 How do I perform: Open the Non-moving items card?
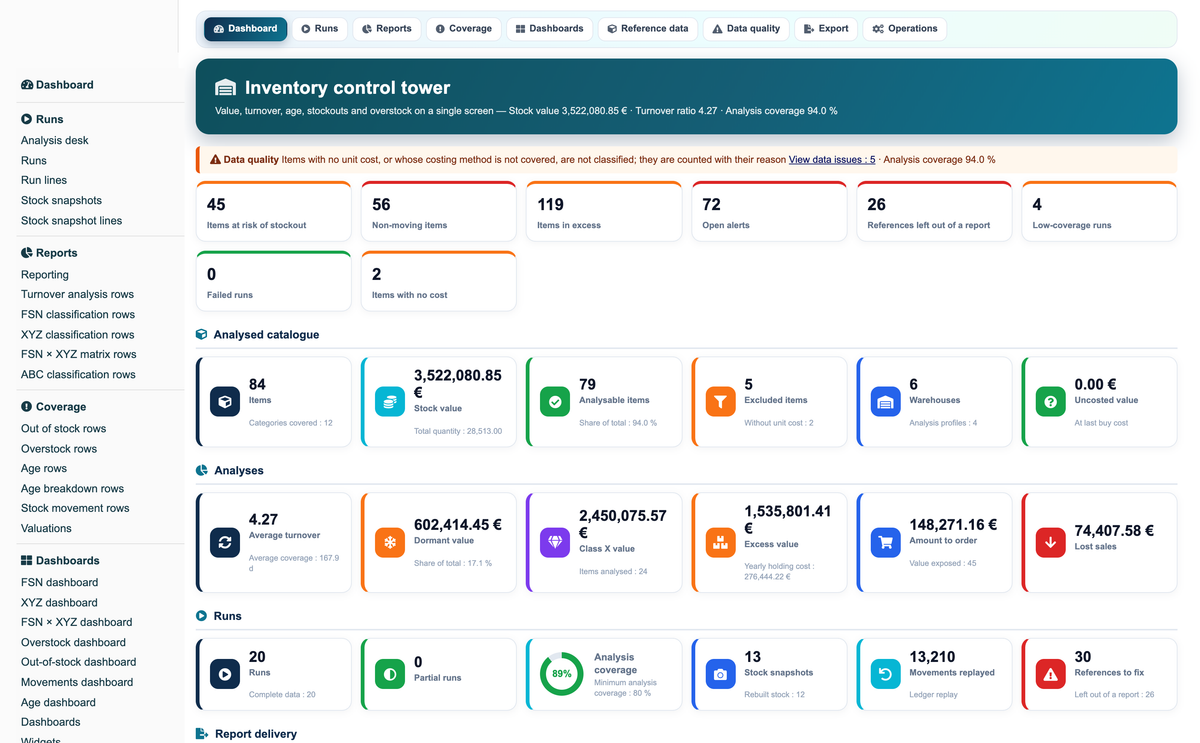(438, 211)
